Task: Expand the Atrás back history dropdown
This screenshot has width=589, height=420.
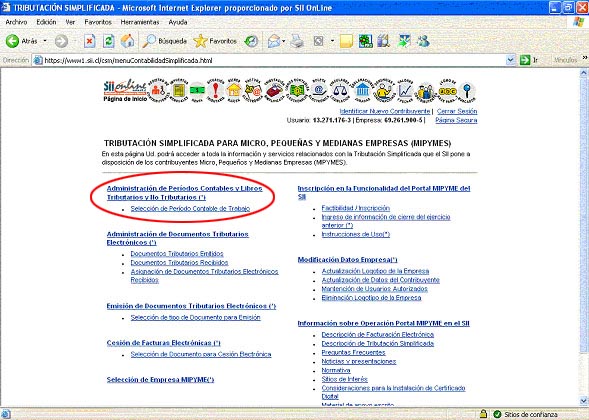Action: tap(45, 41)
